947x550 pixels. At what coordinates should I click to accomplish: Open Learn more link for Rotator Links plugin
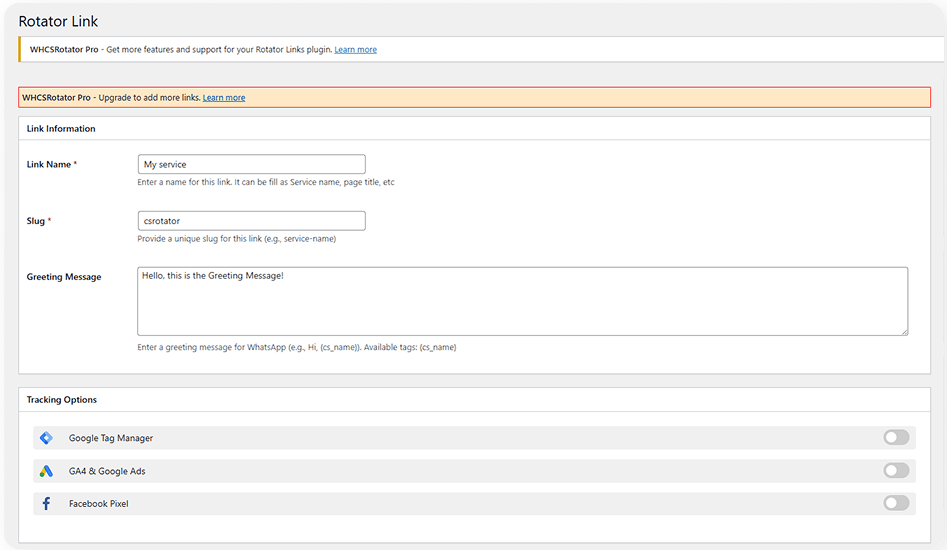pos(355,50)
